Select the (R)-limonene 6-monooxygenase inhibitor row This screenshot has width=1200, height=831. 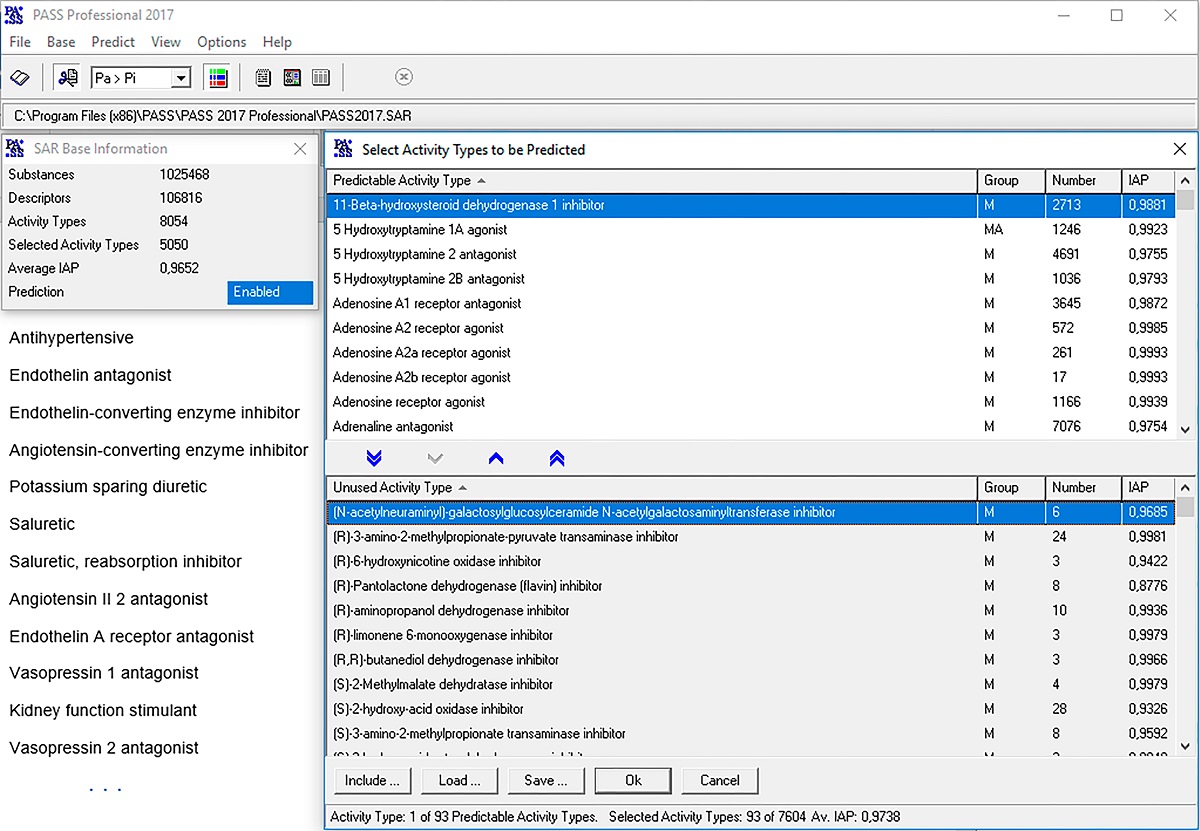(751, 635)
